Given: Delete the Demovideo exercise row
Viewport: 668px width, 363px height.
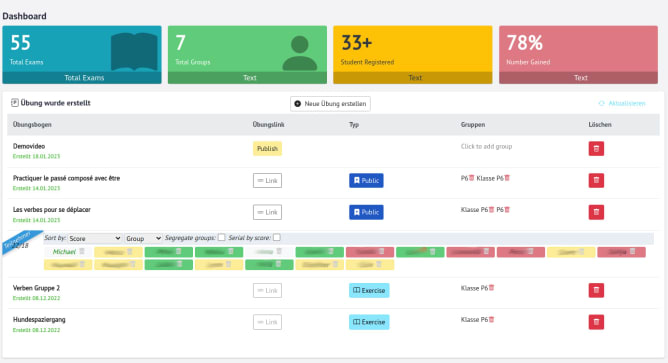Looking at the screenshot, I should 596,149.
